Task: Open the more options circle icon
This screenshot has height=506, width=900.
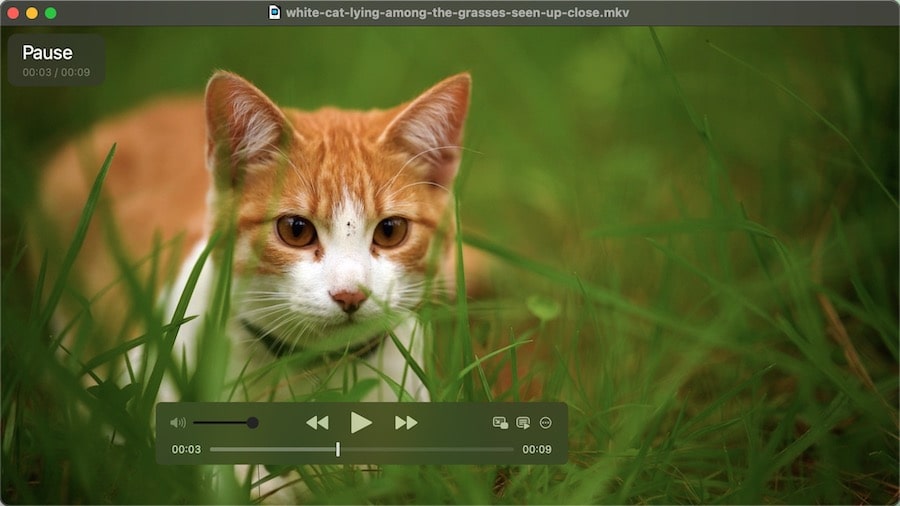Action: click(x=546, y=423)
